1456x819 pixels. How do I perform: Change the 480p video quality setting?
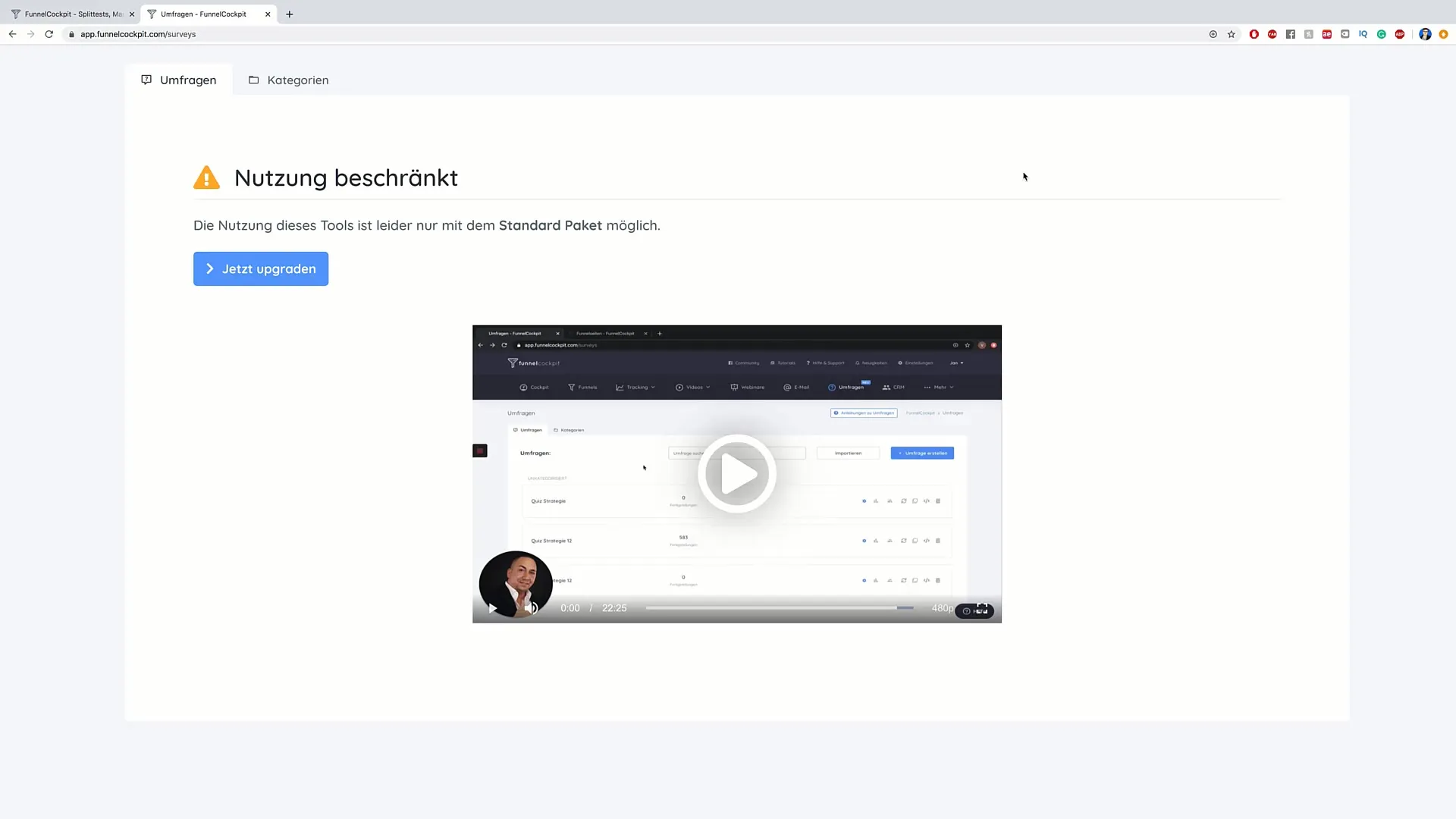(x=942, y=608)
